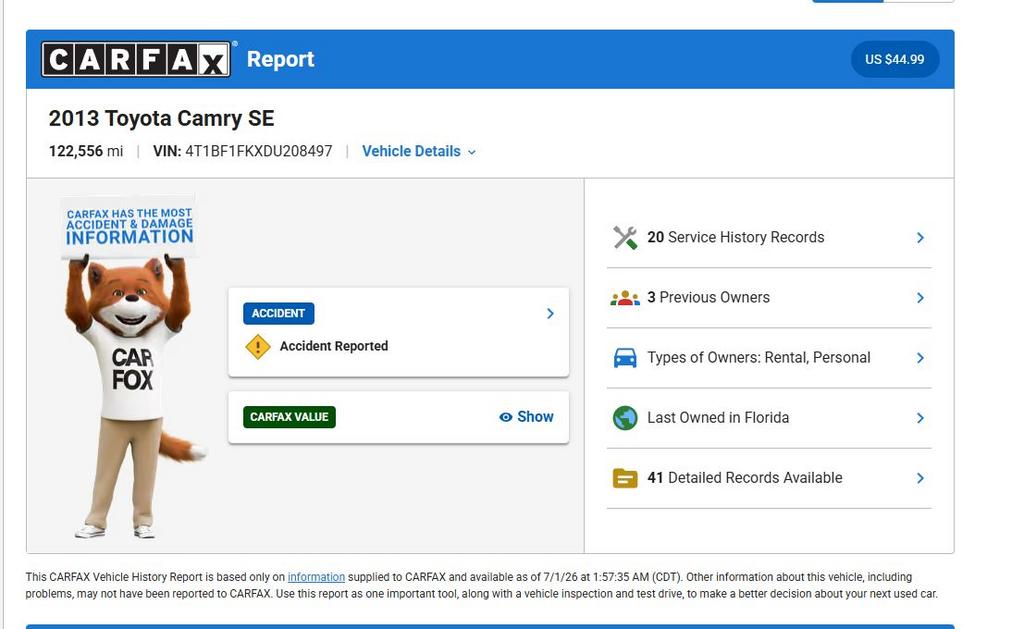Click the green CARFAX VALUE badge
Image resolution: width=1024 pixels, height=629 pixels.
[289, 417]
